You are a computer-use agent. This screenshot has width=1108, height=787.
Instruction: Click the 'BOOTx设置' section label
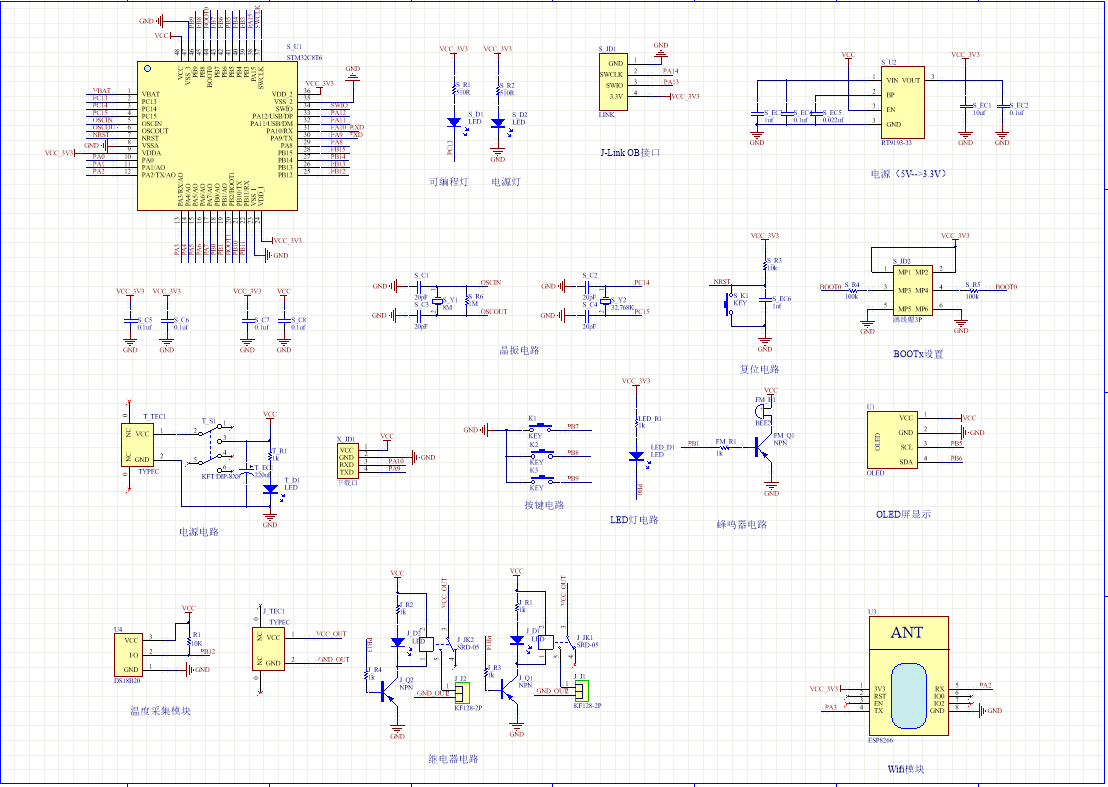coord(918,353)
